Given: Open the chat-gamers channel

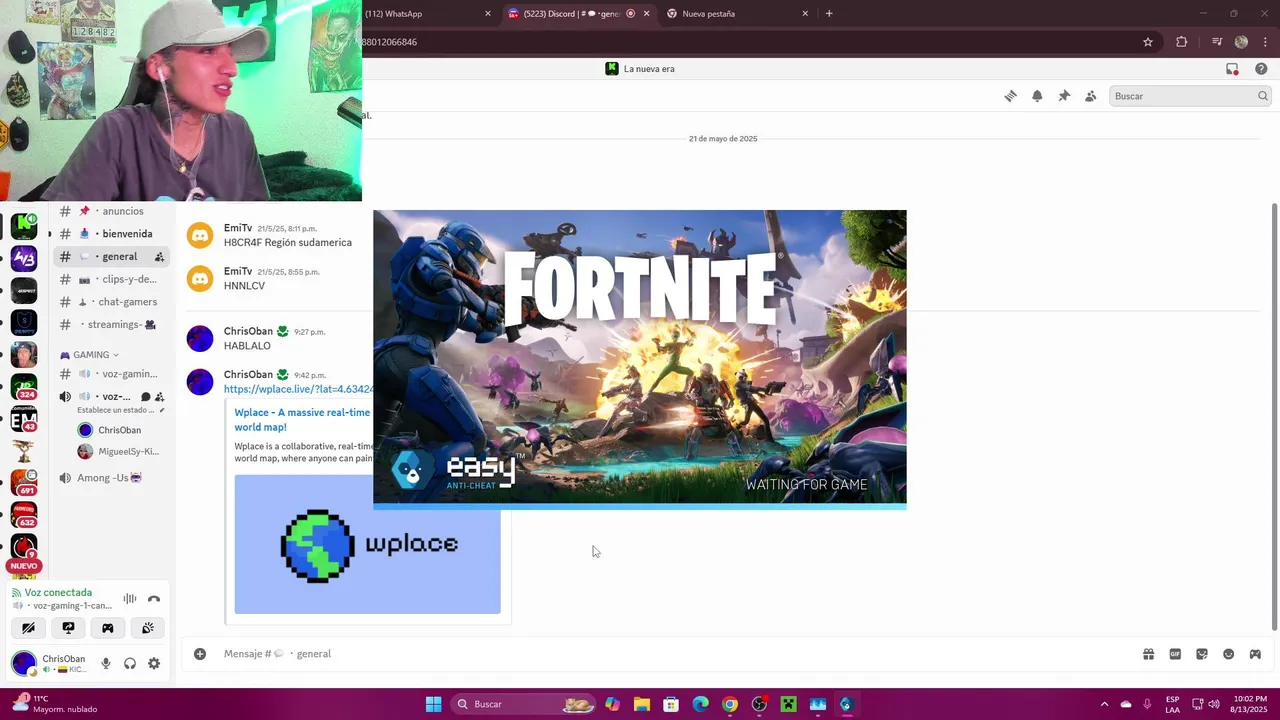Looking at the screenshot, I should tap(109, 302).
